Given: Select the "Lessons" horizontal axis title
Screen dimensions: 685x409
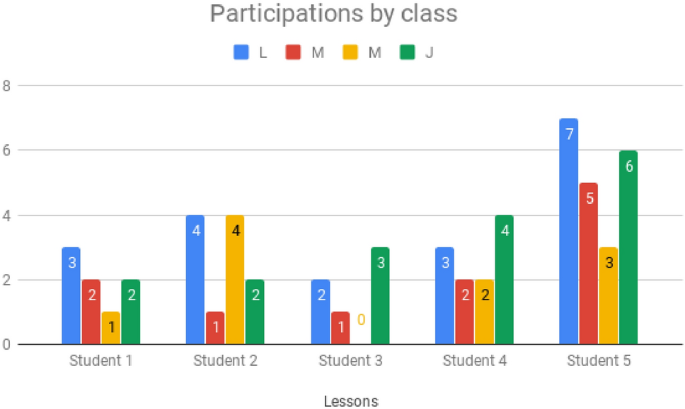Looking at the screenshot, I should 350,401.
